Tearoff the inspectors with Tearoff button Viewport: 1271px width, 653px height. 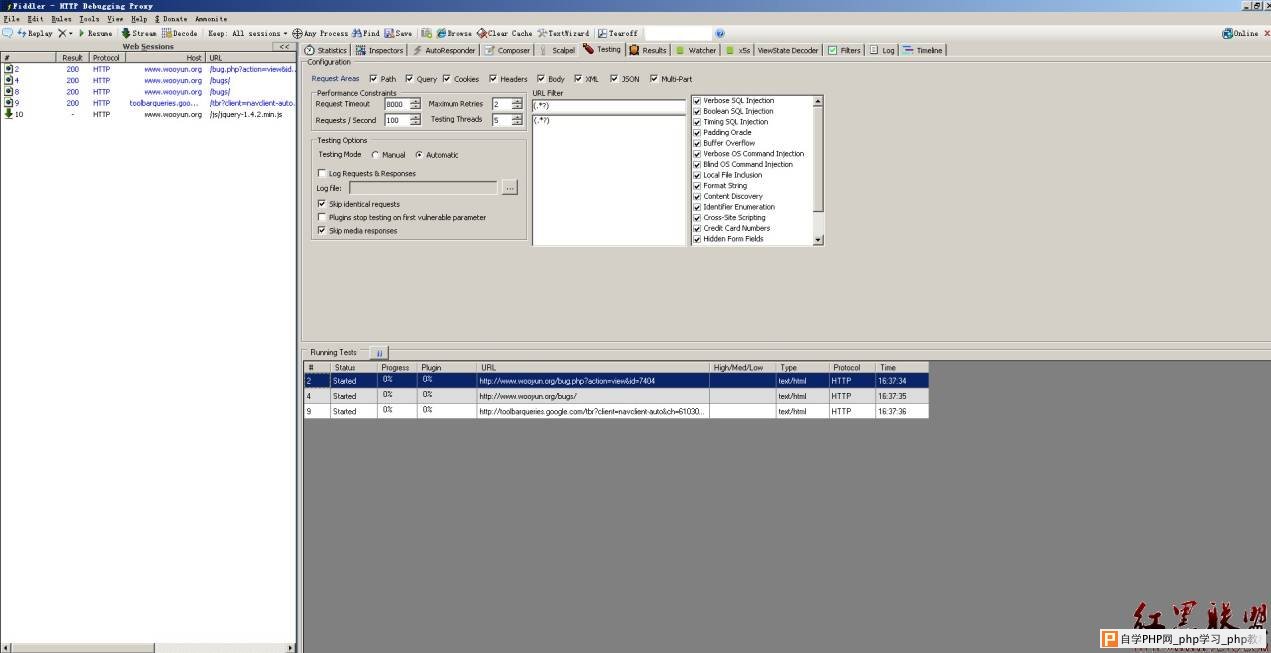pos(618,33)
